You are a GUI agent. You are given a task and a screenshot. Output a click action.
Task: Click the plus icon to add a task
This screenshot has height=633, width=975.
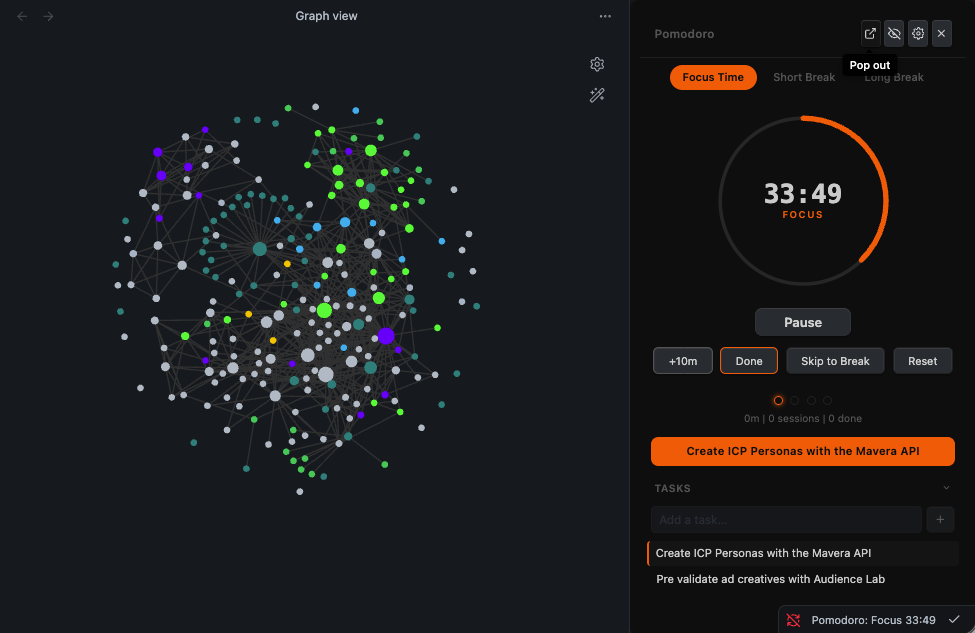click(x=939, y=519)
